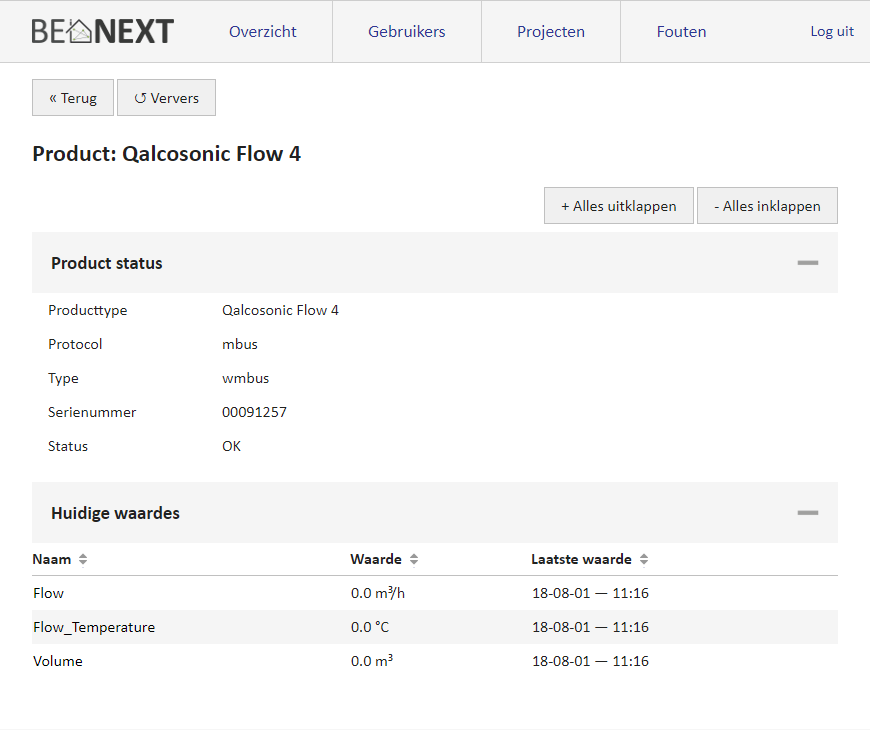870x730 pixels.
Task: Collapse all with Alles inklappen
Action: tap(767, 206)
